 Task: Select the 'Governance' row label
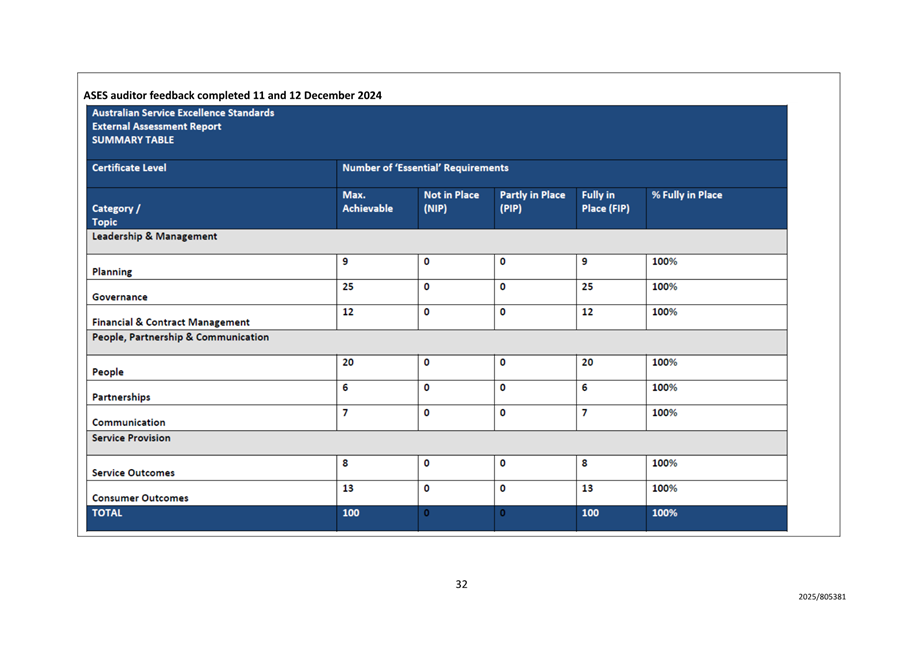120,297
